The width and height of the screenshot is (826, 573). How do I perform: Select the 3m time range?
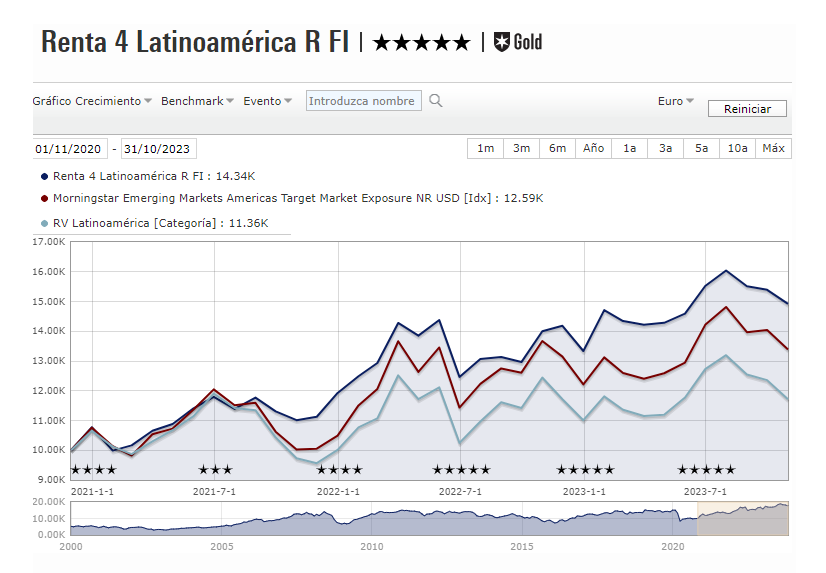point(522,149)
